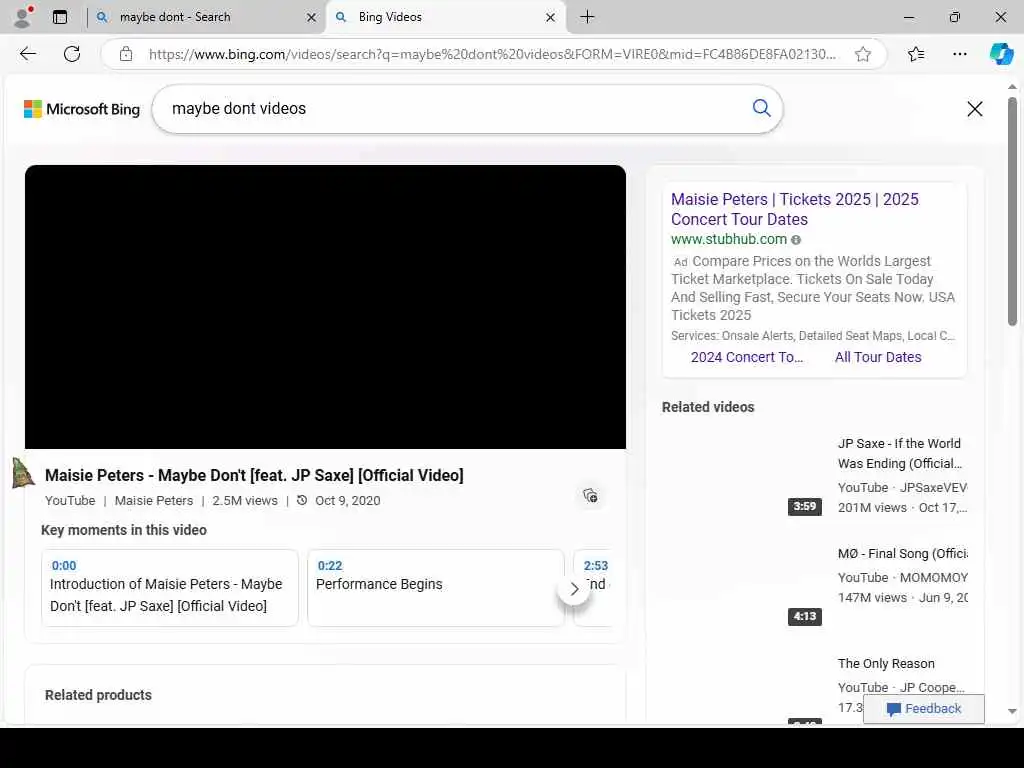
Task: Open a new browser tab
Action: [x=587, y=17]
